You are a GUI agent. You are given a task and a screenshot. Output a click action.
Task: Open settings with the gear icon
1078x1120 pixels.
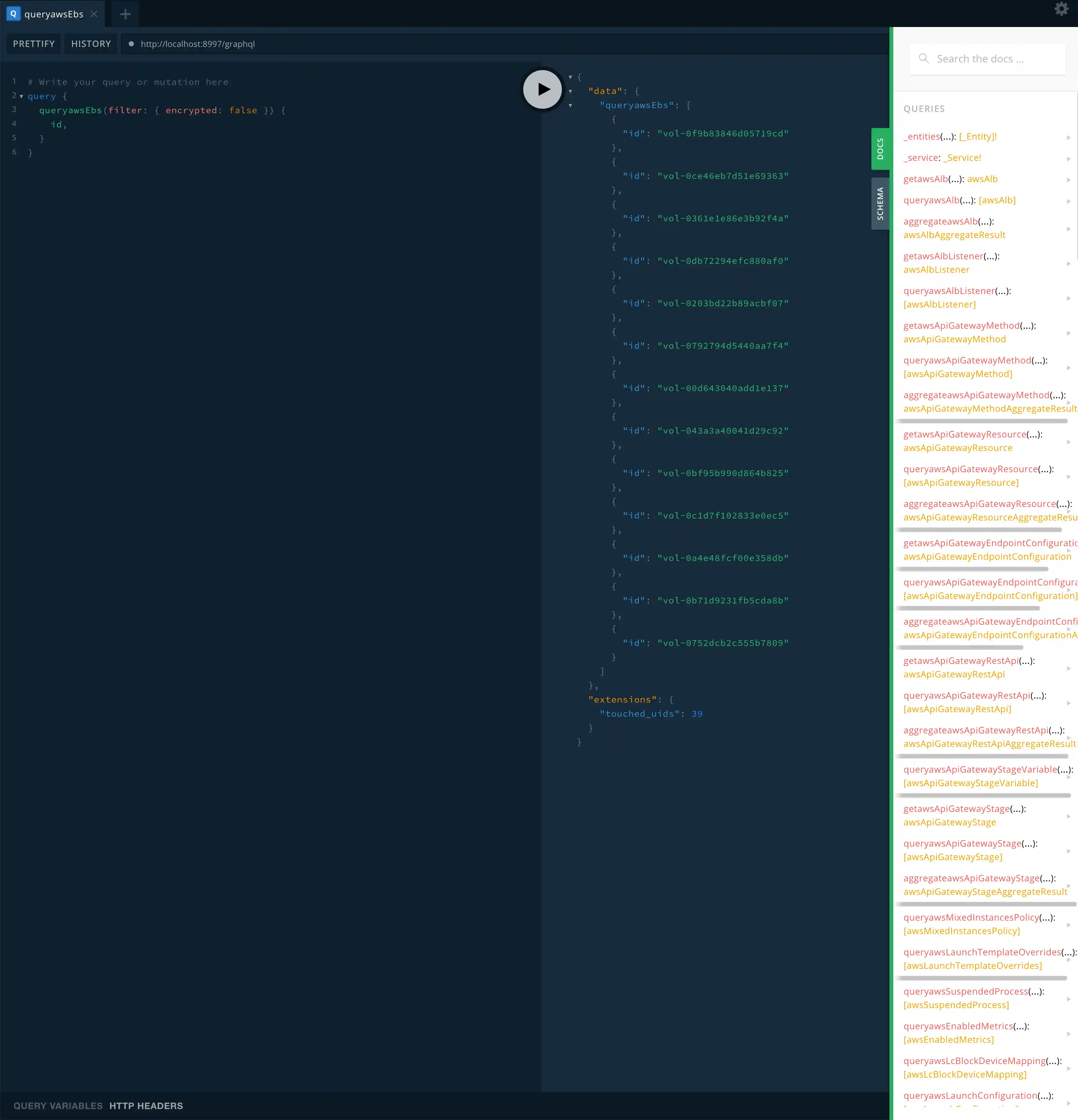[x=1061, y=9]
